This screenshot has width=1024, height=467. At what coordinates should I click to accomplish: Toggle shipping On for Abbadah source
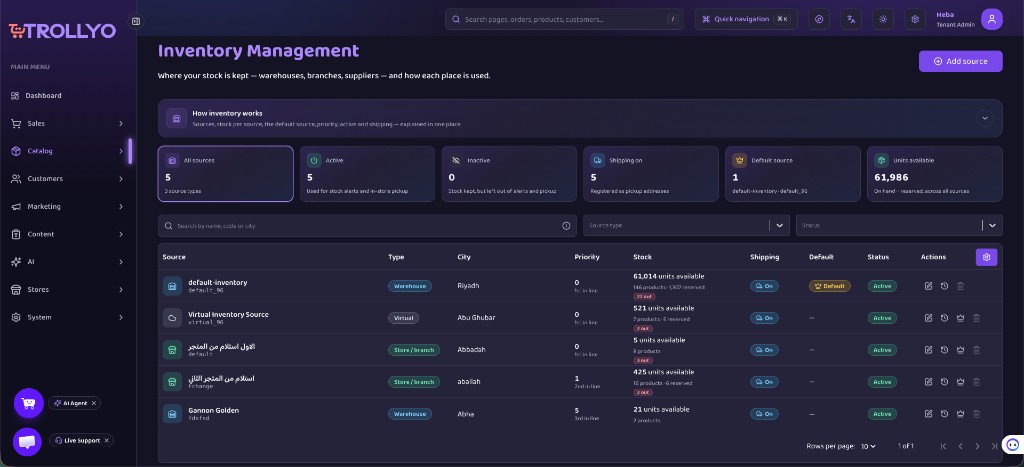coord(764,350)
